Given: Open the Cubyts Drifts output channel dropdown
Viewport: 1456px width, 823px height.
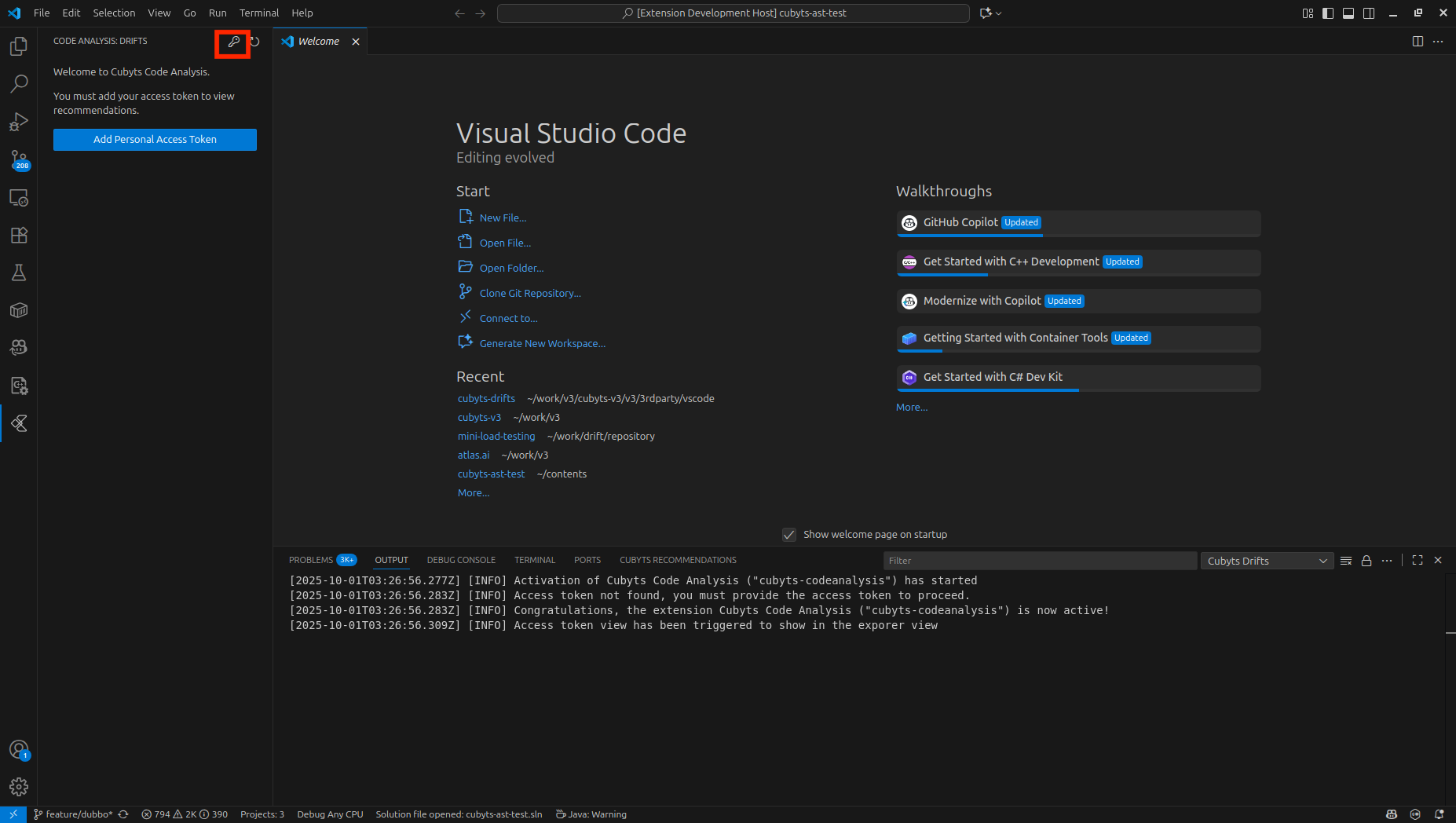Looking at the screenshot, I should point(1266,561).
